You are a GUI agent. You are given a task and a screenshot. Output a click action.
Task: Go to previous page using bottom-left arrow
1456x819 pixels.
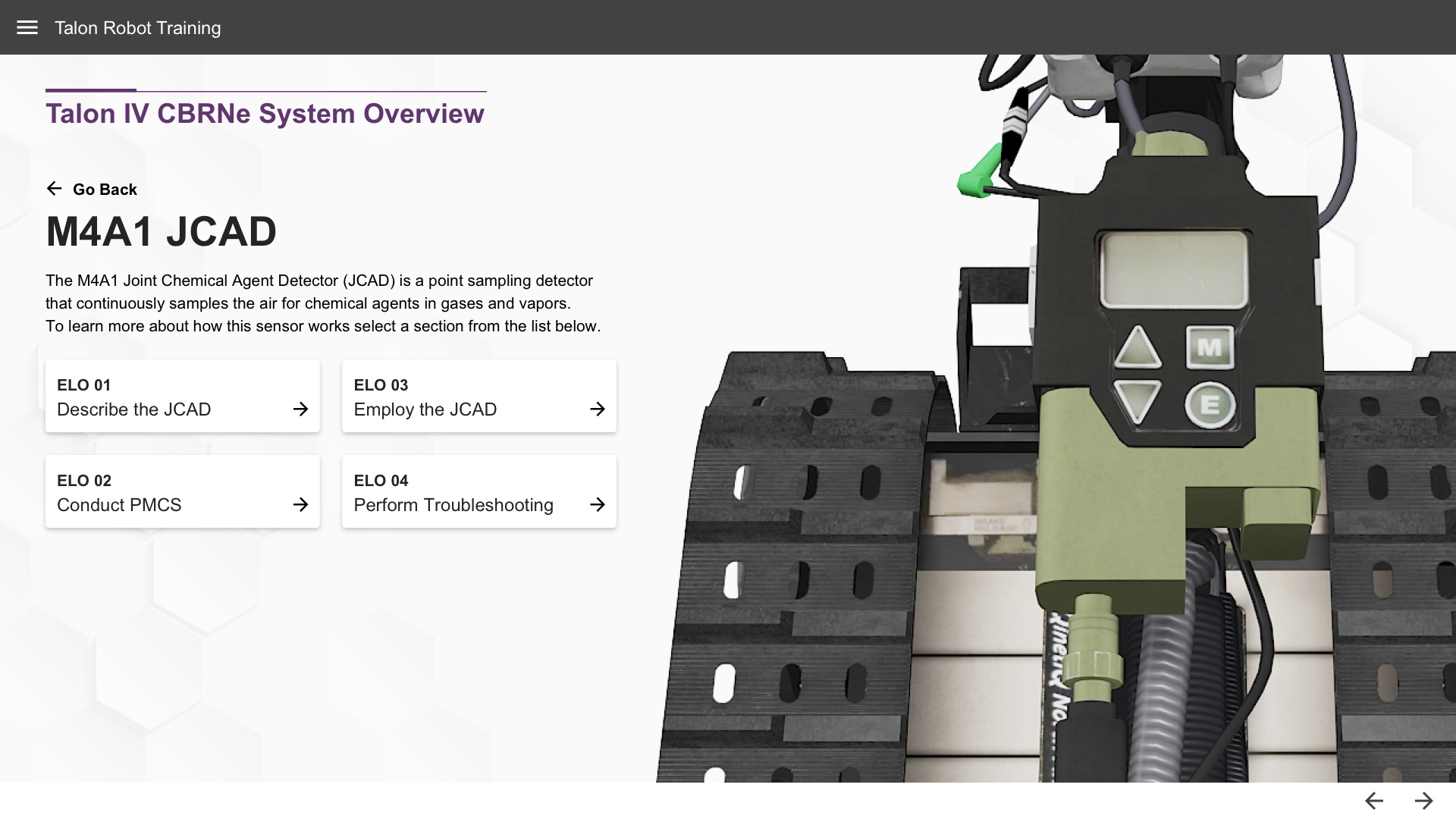(1374, 801)
